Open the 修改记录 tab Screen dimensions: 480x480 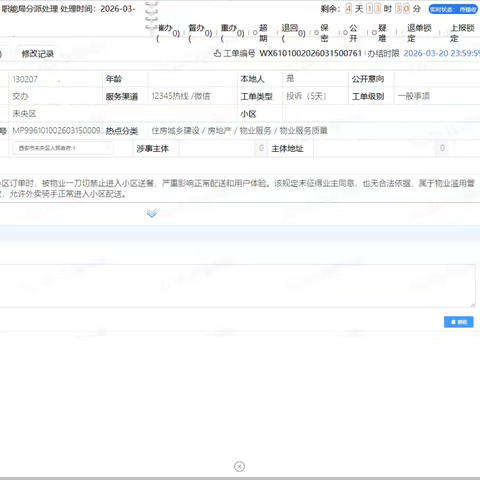tap(37, 54)
